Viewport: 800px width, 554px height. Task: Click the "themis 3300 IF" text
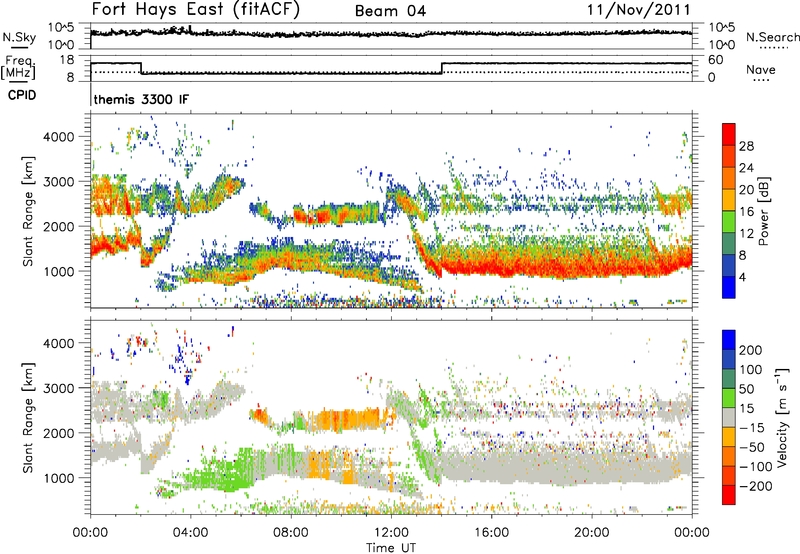141,99
